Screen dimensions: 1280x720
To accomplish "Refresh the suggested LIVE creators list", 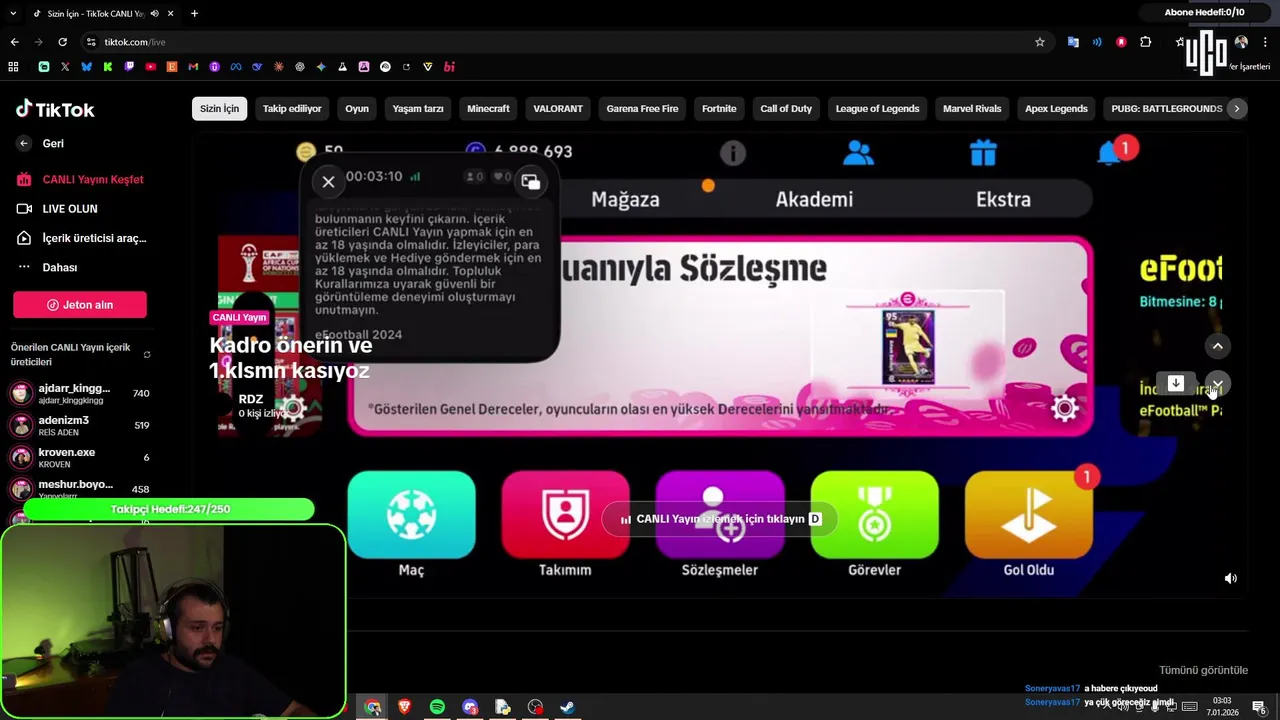I will tap(147, 355).
